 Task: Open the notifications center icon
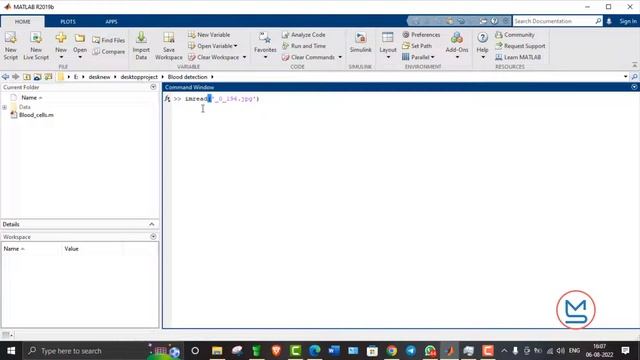tap(625, 351)
